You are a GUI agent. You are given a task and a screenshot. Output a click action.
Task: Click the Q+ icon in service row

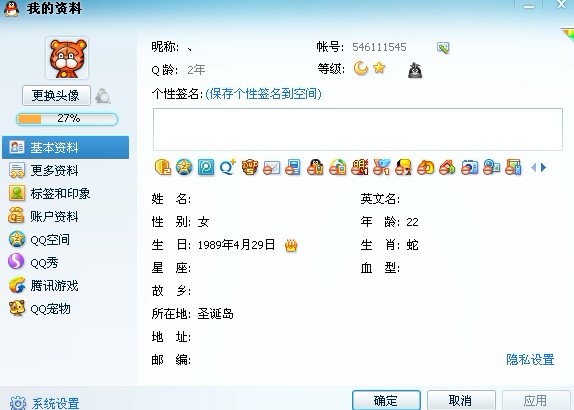(x=228, y=167)
